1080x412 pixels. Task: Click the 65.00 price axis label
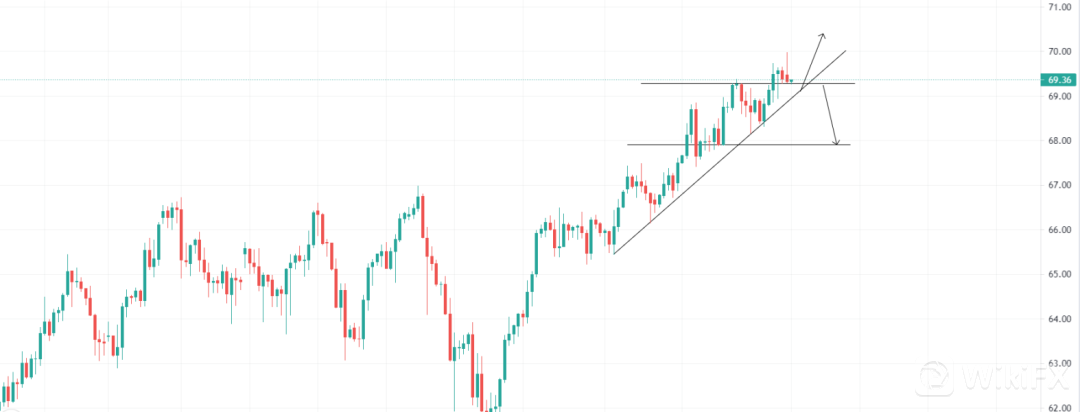[1059, 274]
